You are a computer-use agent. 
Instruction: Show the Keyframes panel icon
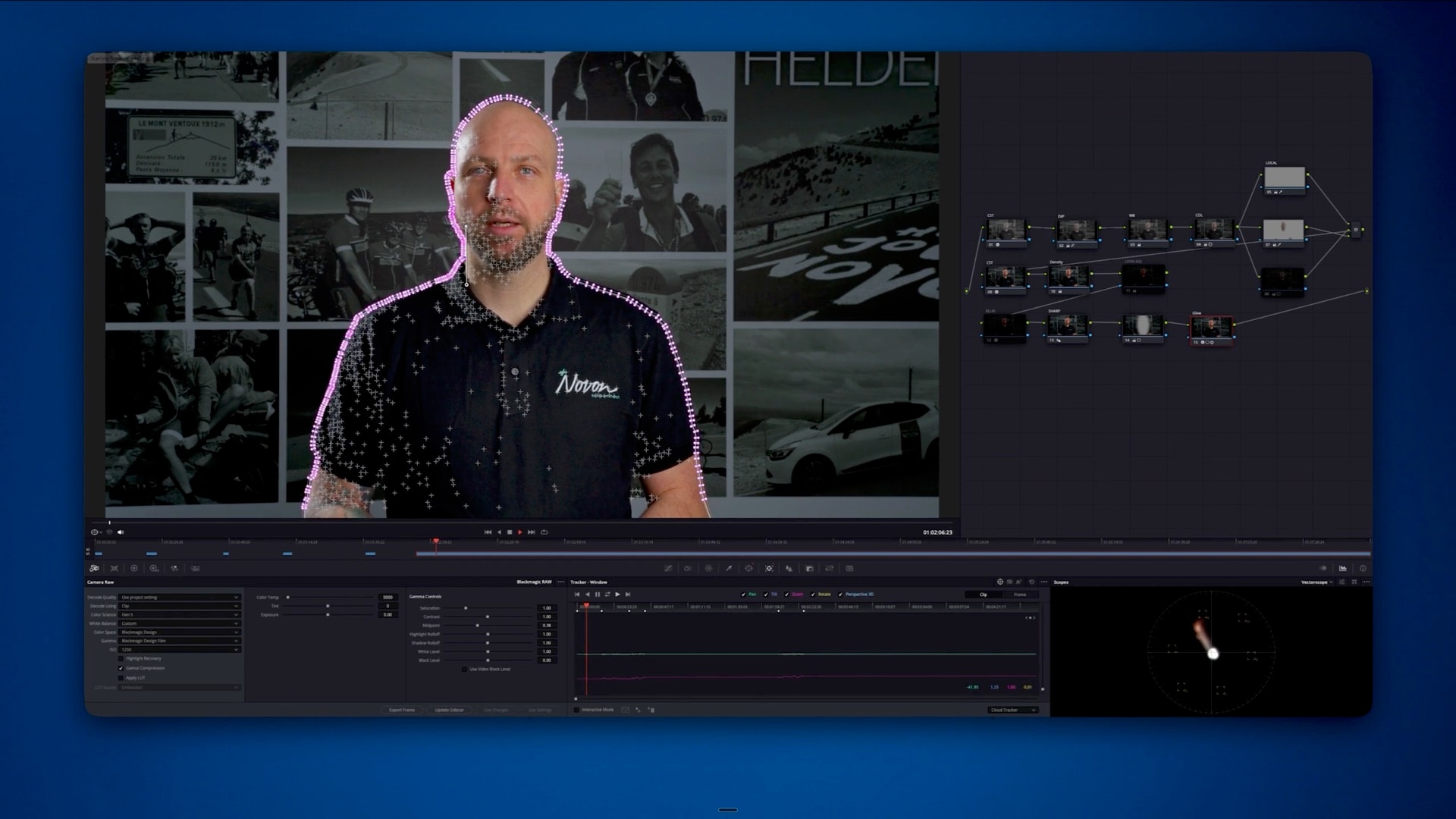[1323, 568]
